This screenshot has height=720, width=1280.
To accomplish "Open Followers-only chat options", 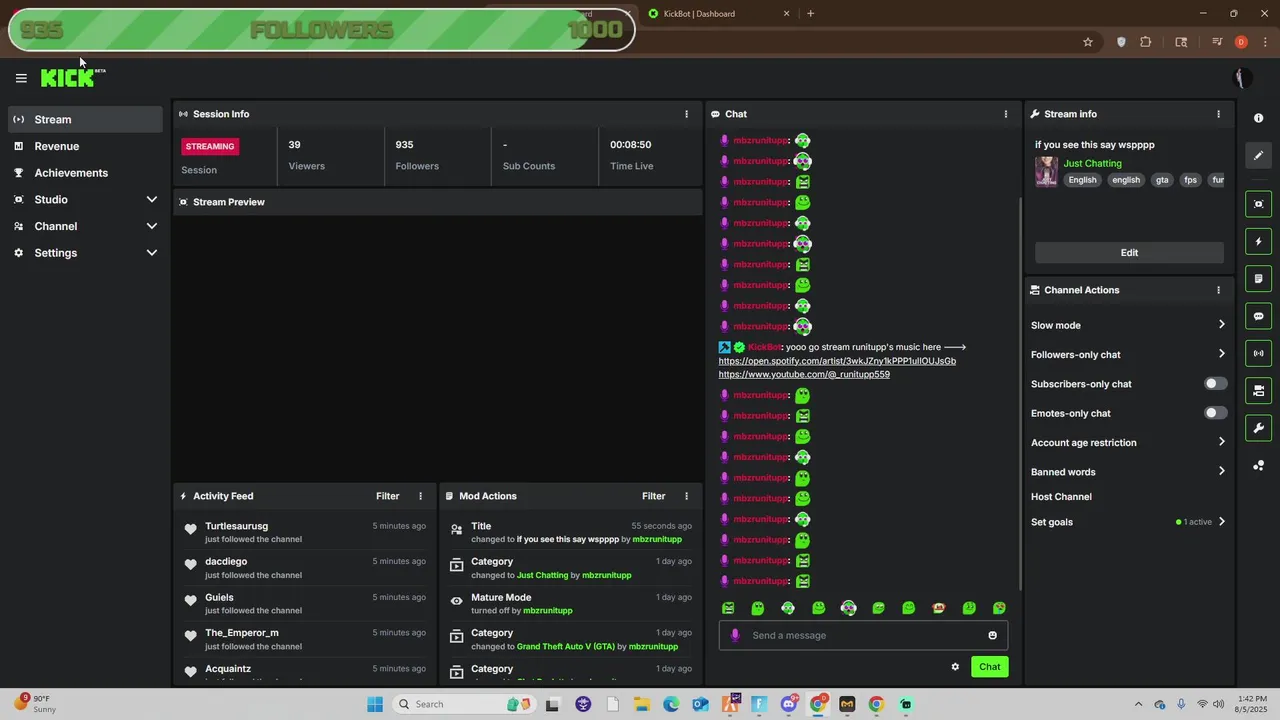I will click(x=1128, y=354).
